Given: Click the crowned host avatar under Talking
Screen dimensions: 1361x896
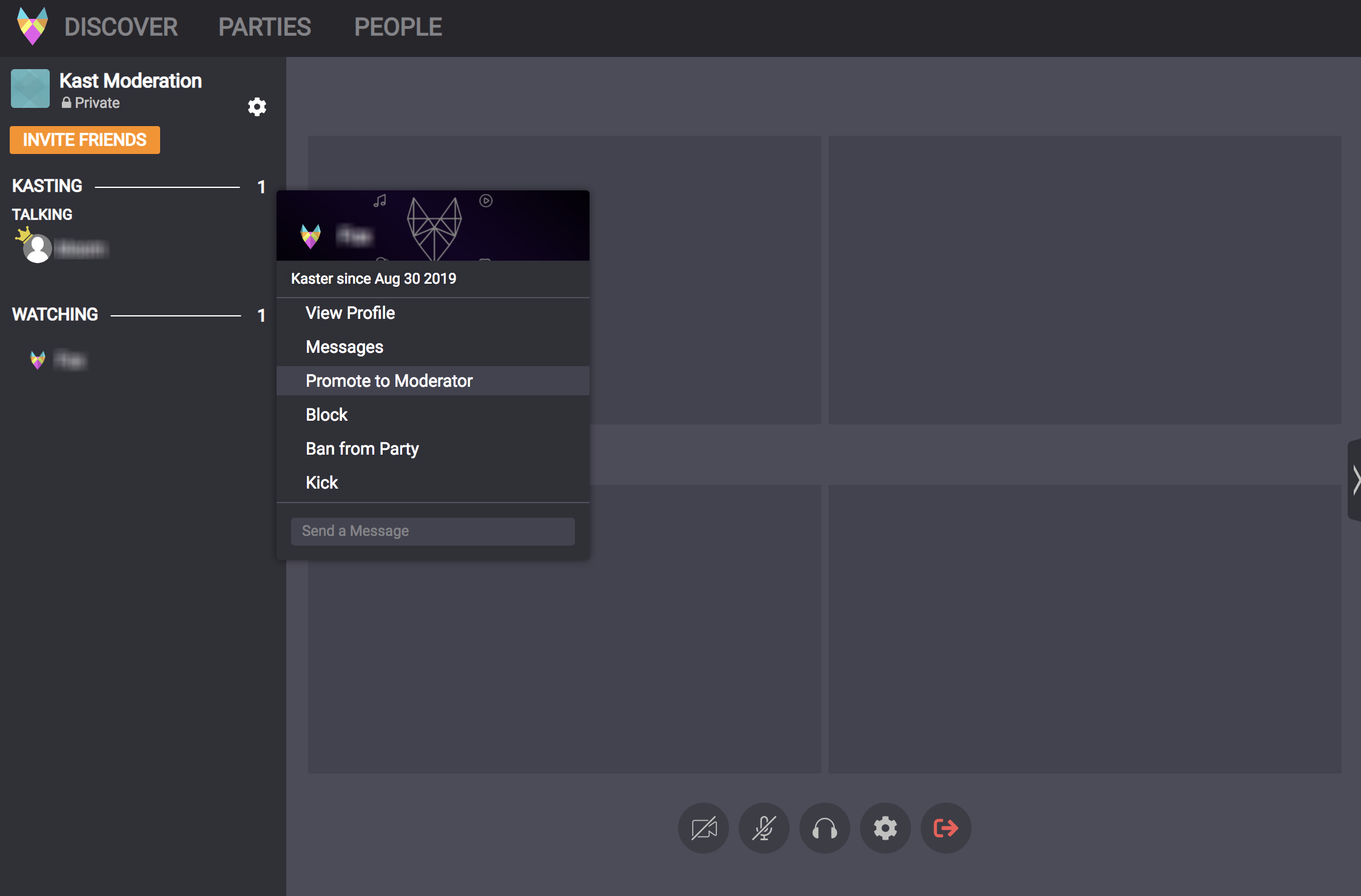Looking at the screenshot, I should (37, 248).
